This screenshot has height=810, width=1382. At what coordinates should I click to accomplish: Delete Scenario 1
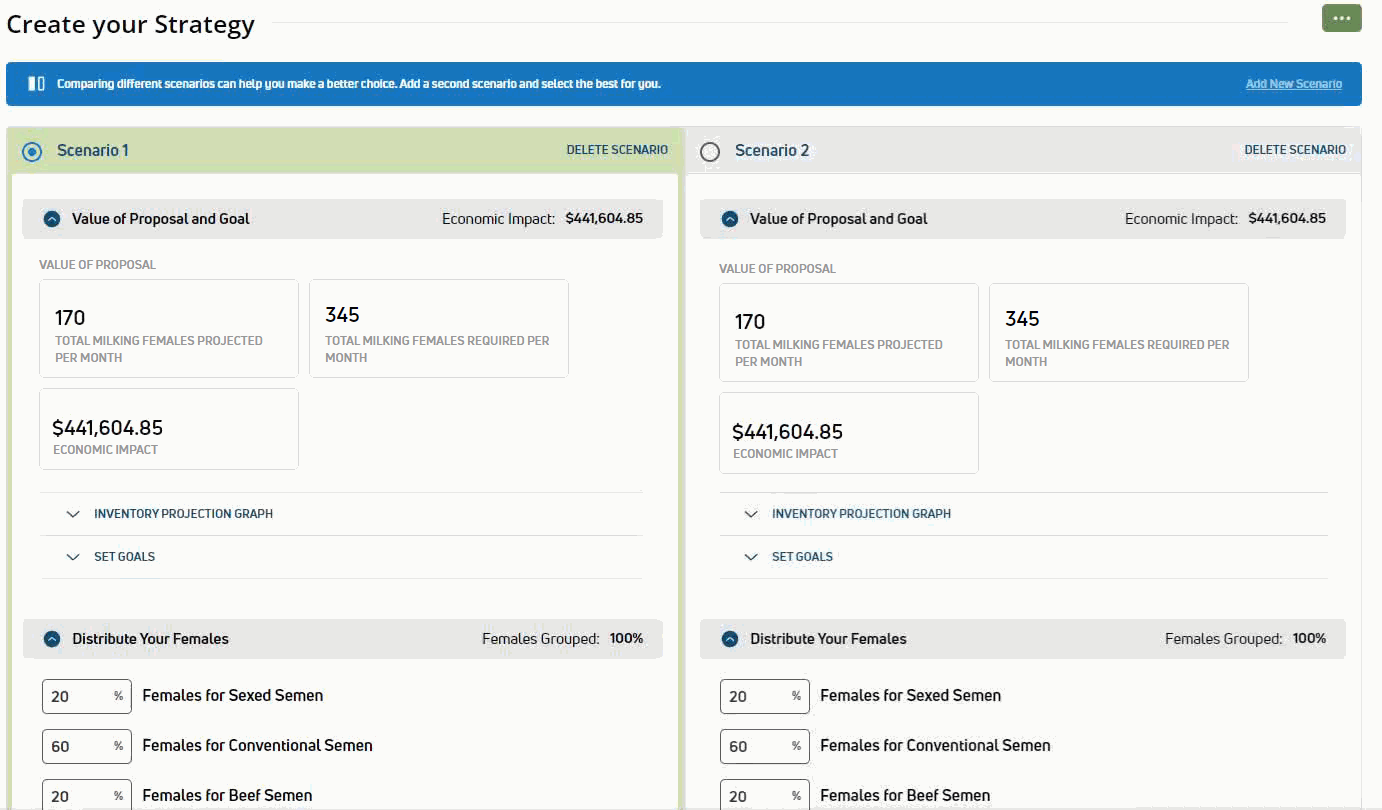617,150
